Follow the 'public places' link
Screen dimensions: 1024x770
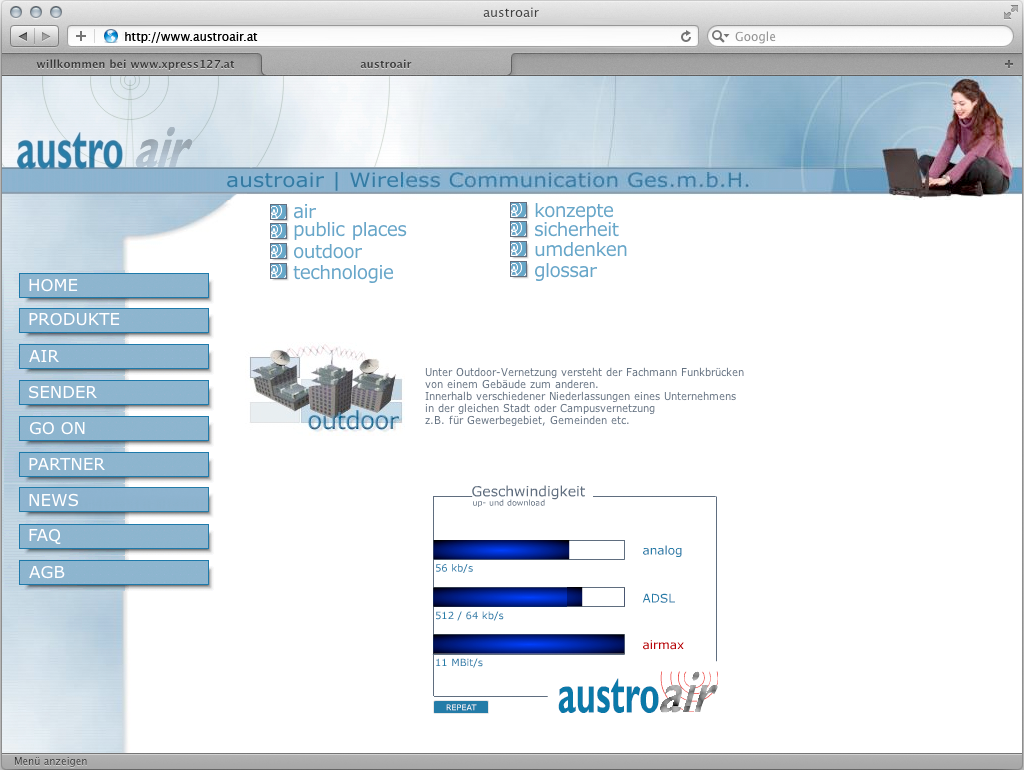349,230
